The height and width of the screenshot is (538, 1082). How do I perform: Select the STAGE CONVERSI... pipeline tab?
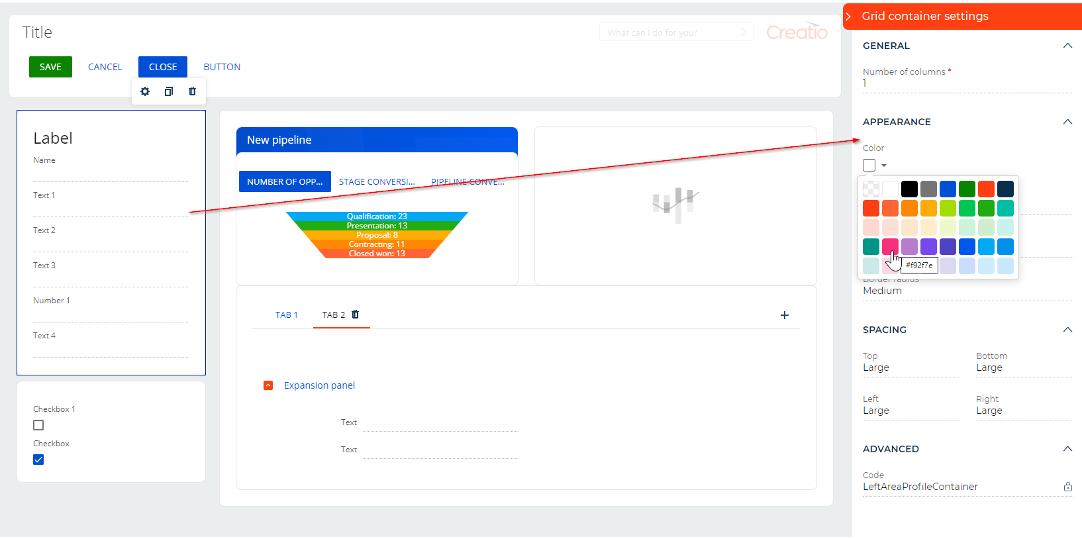pos(376,182)
